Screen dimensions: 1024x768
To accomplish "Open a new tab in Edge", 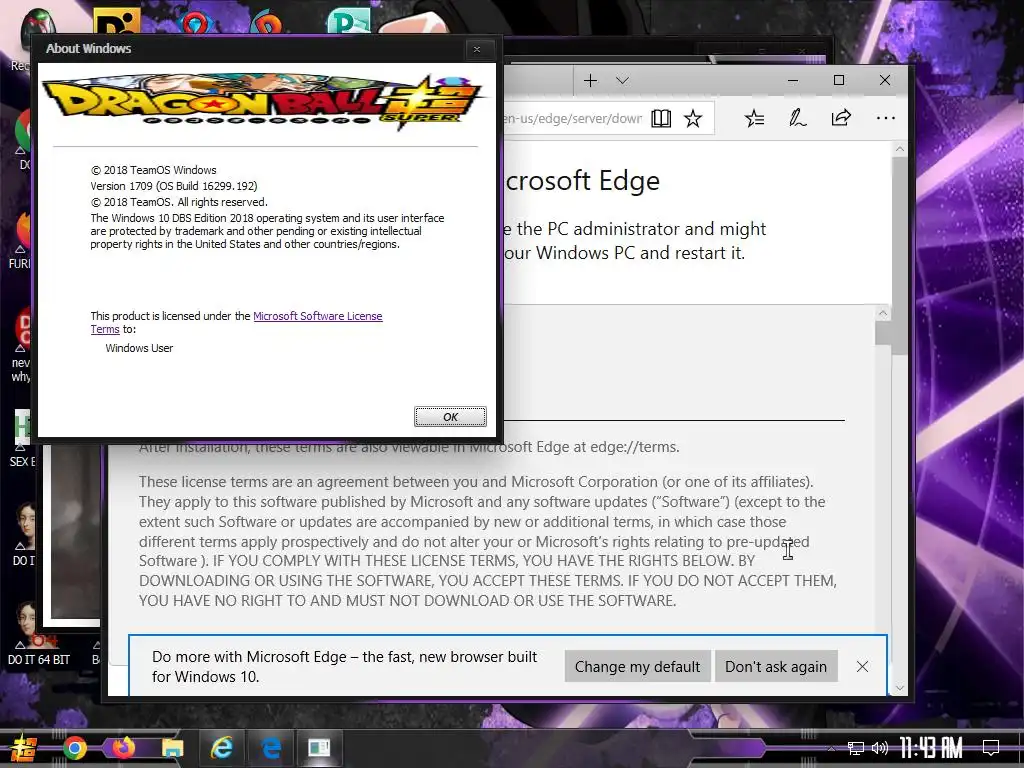I will pos(590,80).
